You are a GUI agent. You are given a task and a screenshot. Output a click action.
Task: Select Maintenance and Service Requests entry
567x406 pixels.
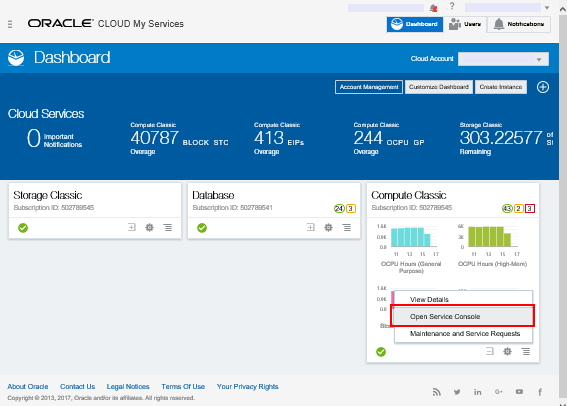[463, 334]
